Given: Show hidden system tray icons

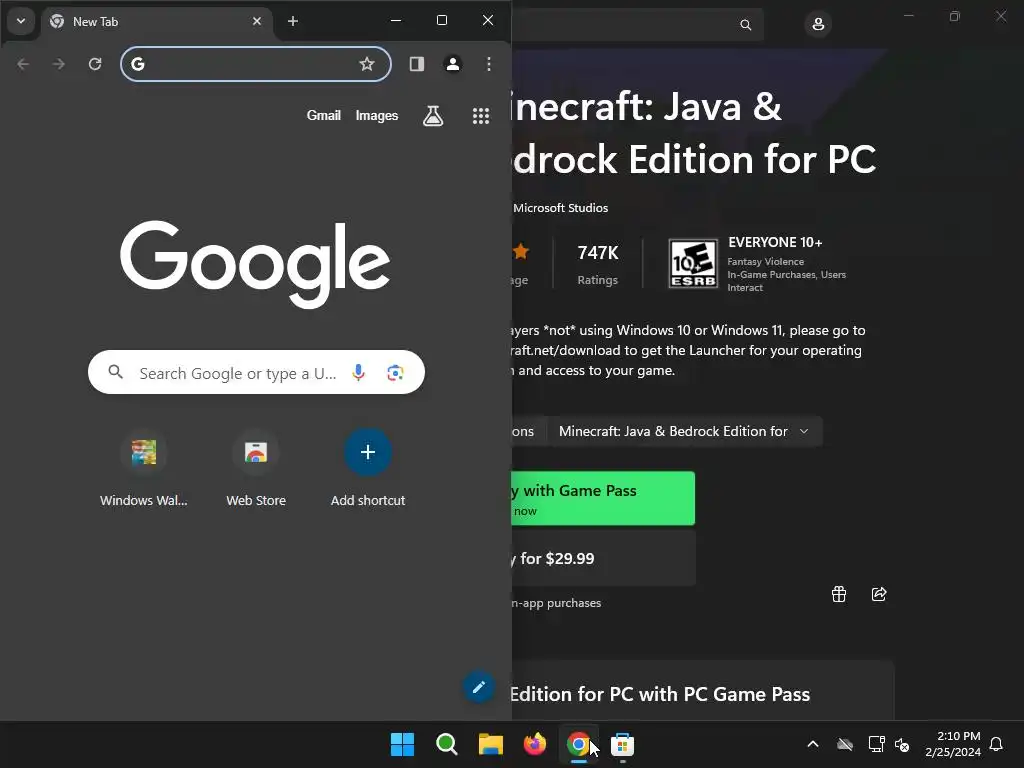Looking at the screenshot, I should [x=813, y=744].
